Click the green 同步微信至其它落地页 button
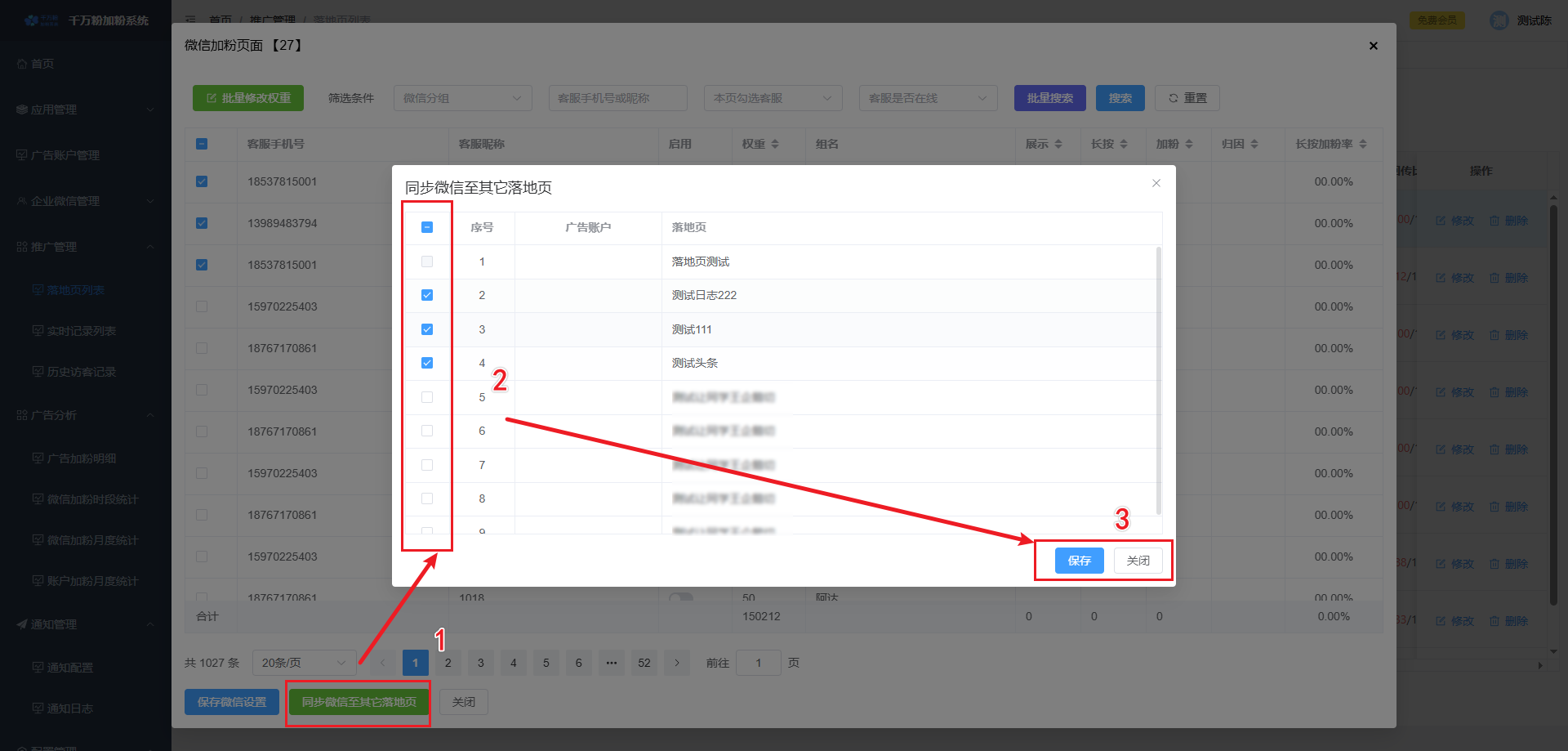 [359, 702]
